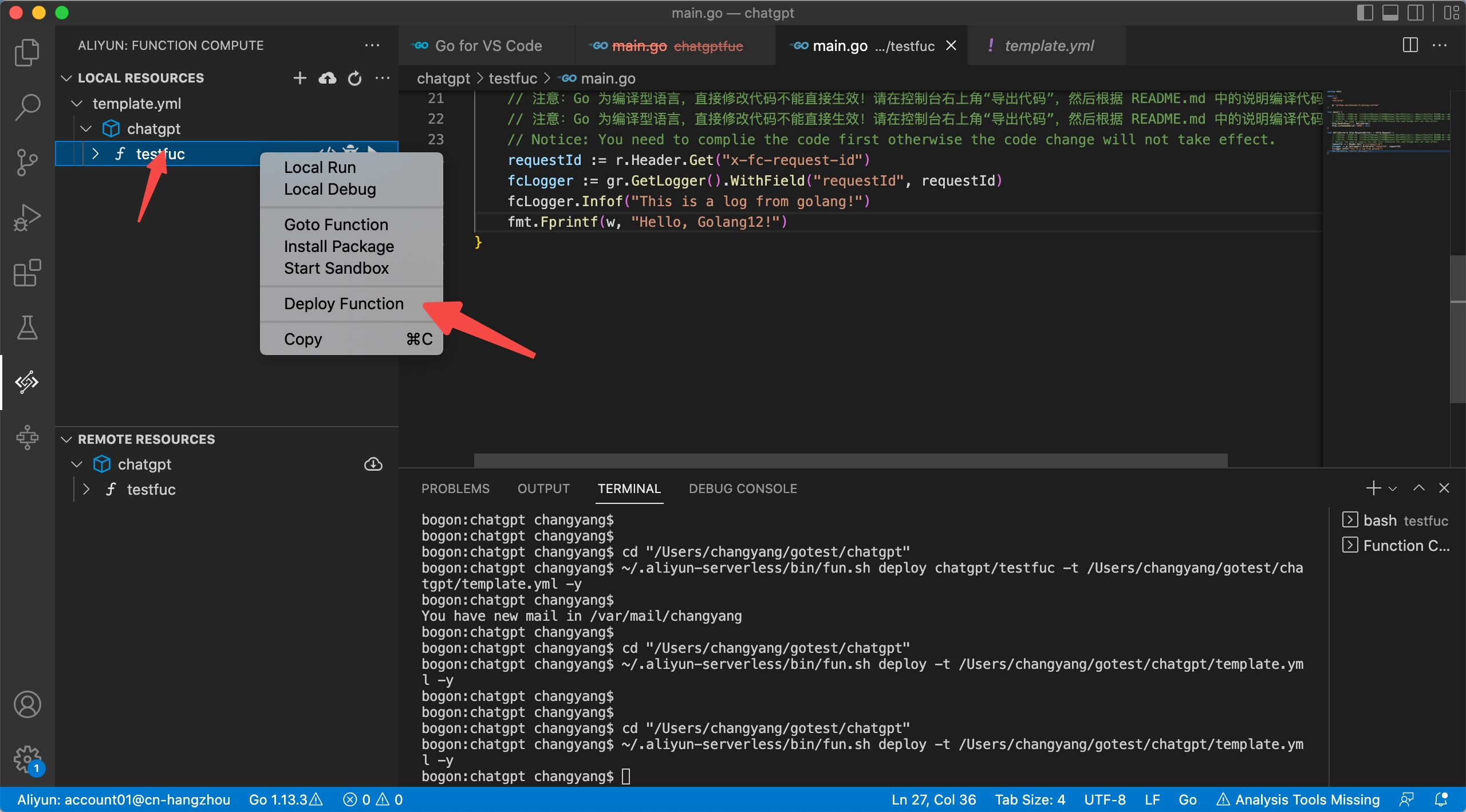Choose Local Run from context menu
This screenshot has height=812, width=1466.
pos(352,167)
